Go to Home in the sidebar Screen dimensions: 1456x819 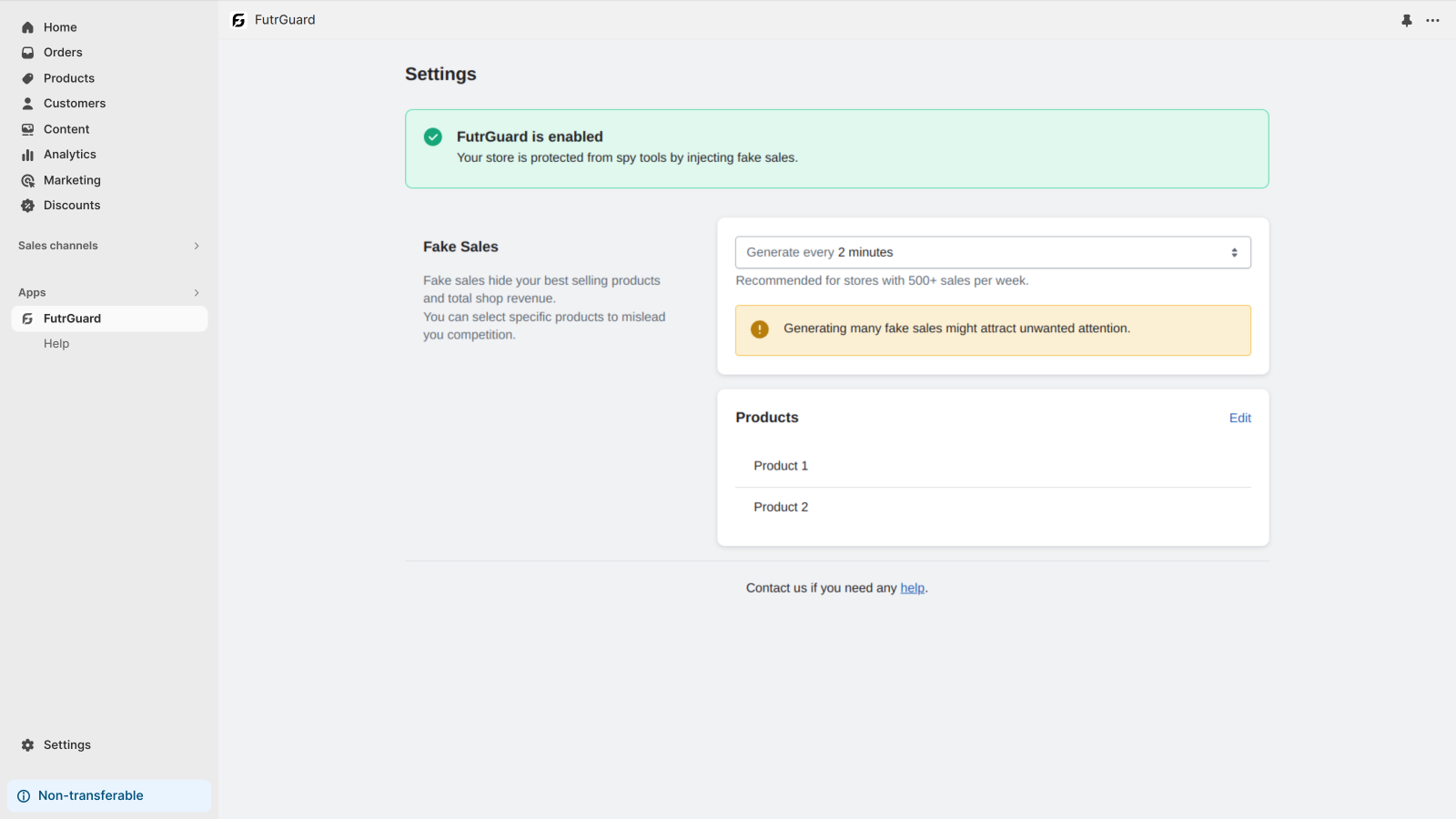tap(60, 27)
